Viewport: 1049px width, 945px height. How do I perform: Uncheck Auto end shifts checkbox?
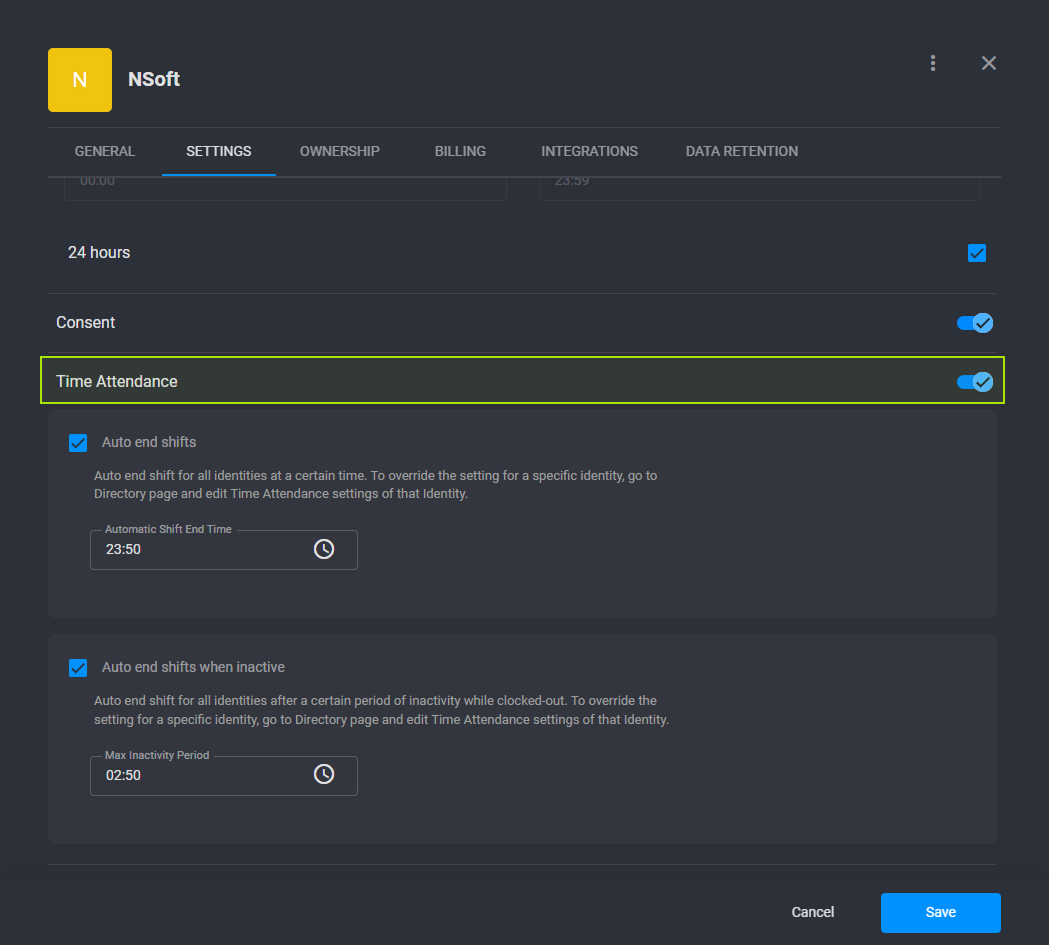point(78,442)
